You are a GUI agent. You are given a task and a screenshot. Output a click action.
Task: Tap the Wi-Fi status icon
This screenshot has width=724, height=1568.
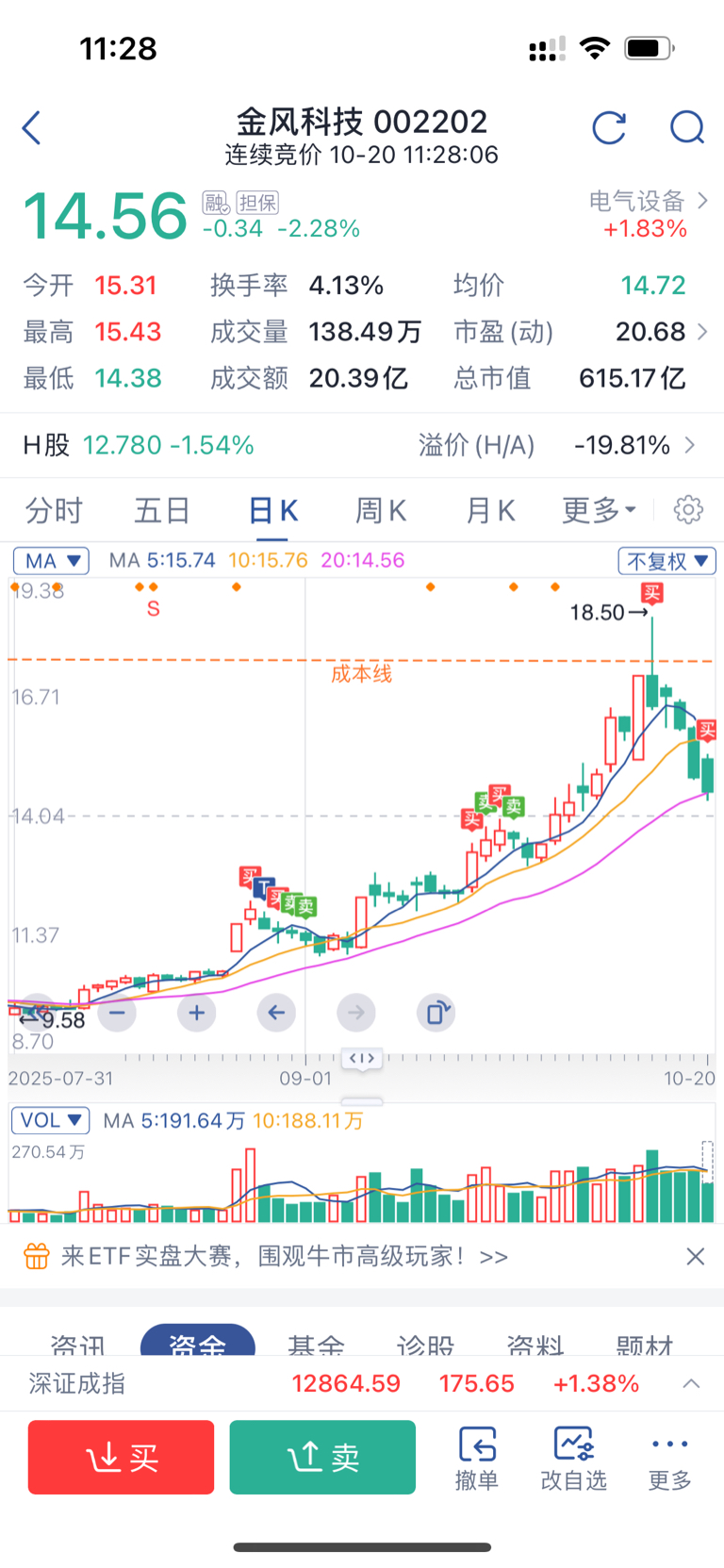[595, 48]
